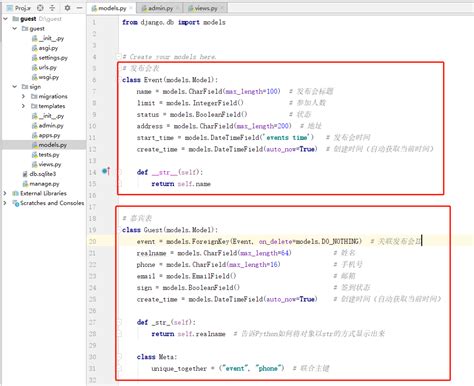
Task: Collapse the sign folder
Action: [15, 87]
